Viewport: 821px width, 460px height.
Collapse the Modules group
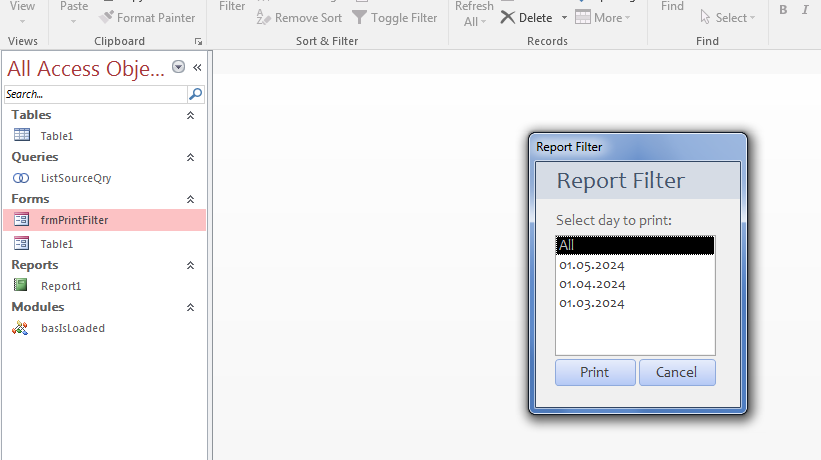pos(191,307)
